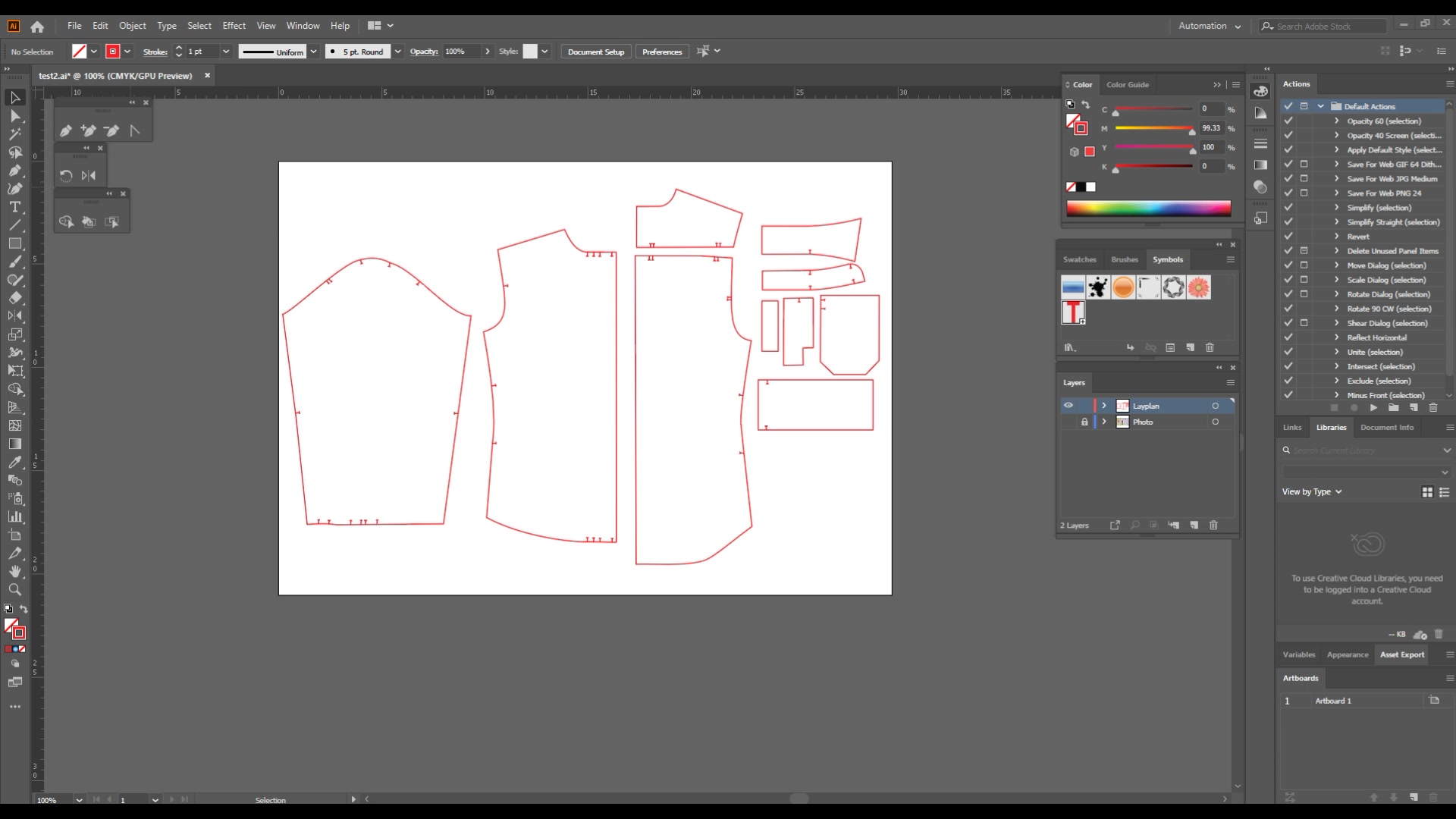This screenshot has width=1456, height=819.
Task: Select the Rectangle tool
Action: coord(14,243)
